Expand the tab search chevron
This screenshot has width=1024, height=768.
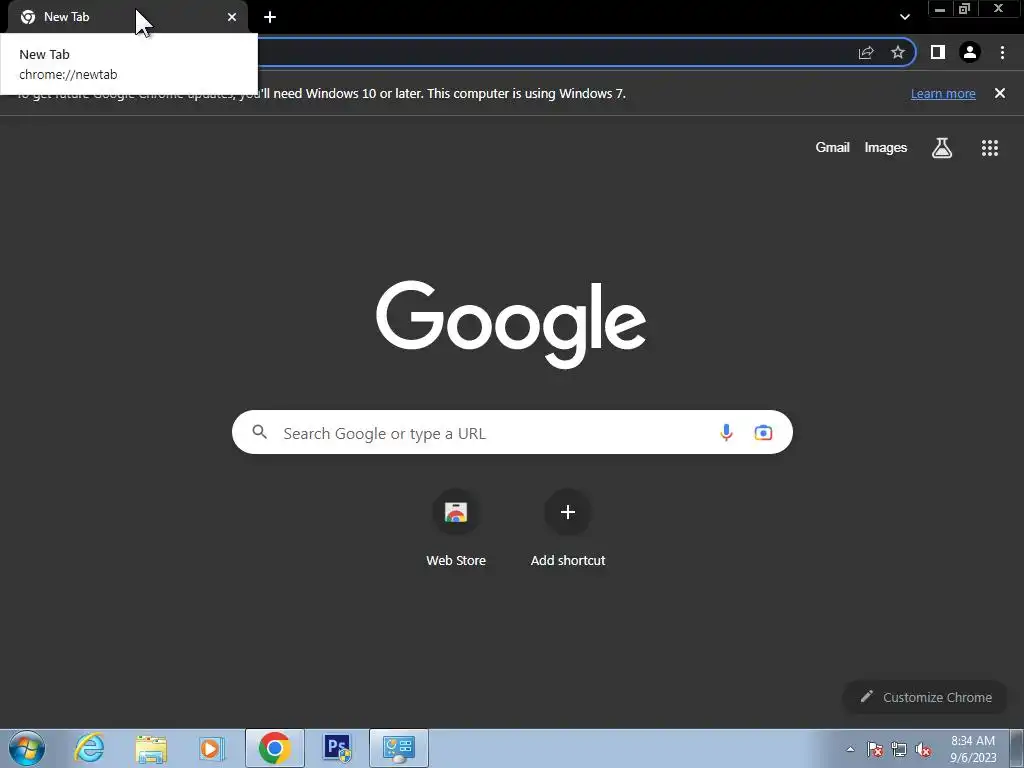point(904,17)
